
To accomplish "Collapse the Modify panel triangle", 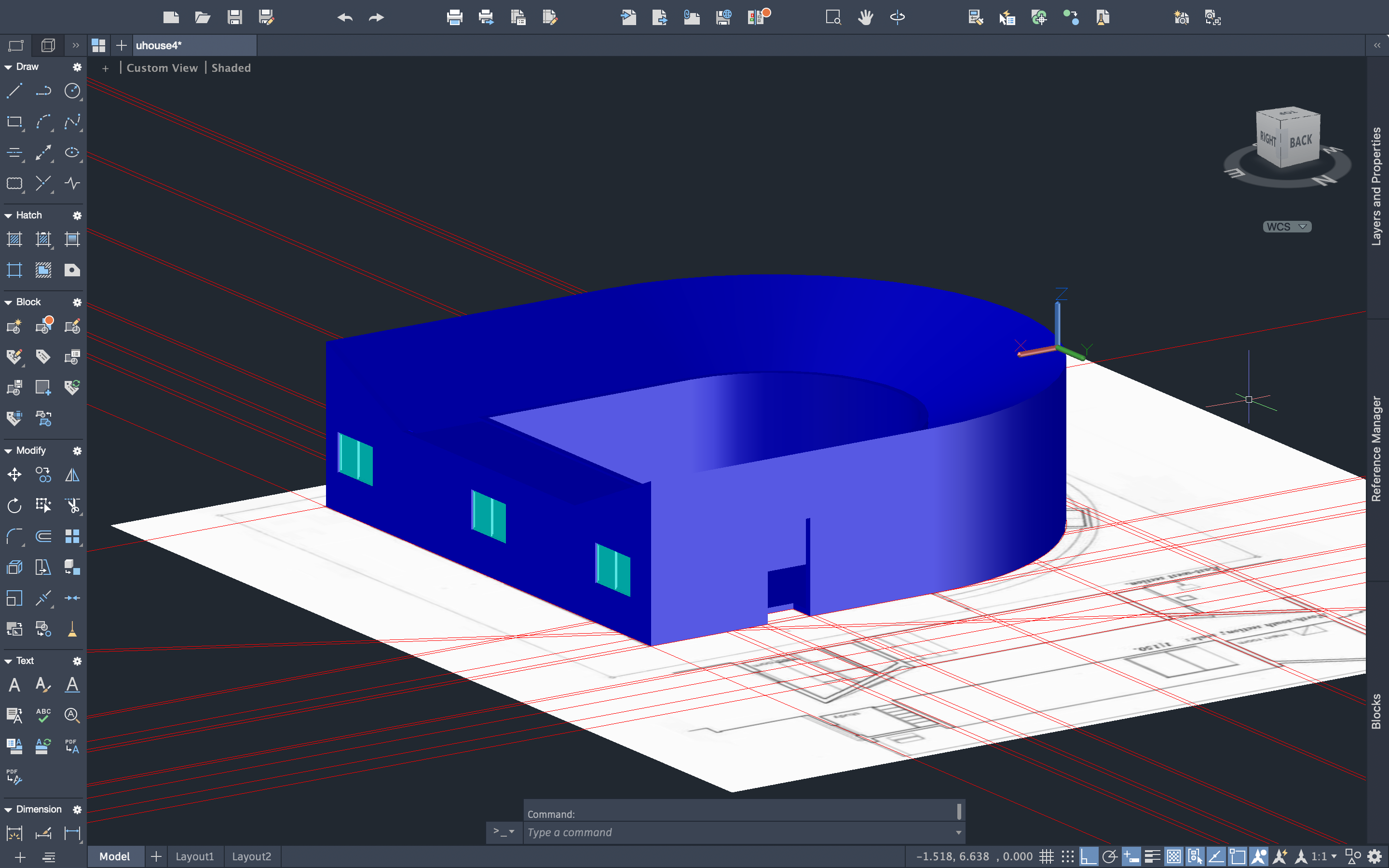I will [x=8, y=451].
